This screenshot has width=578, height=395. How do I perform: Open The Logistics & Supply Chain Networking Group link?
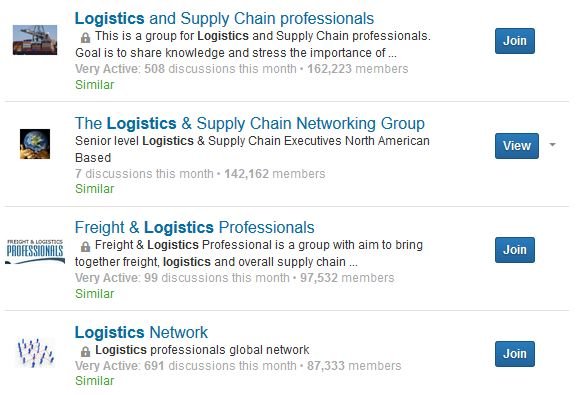point(250,123)
